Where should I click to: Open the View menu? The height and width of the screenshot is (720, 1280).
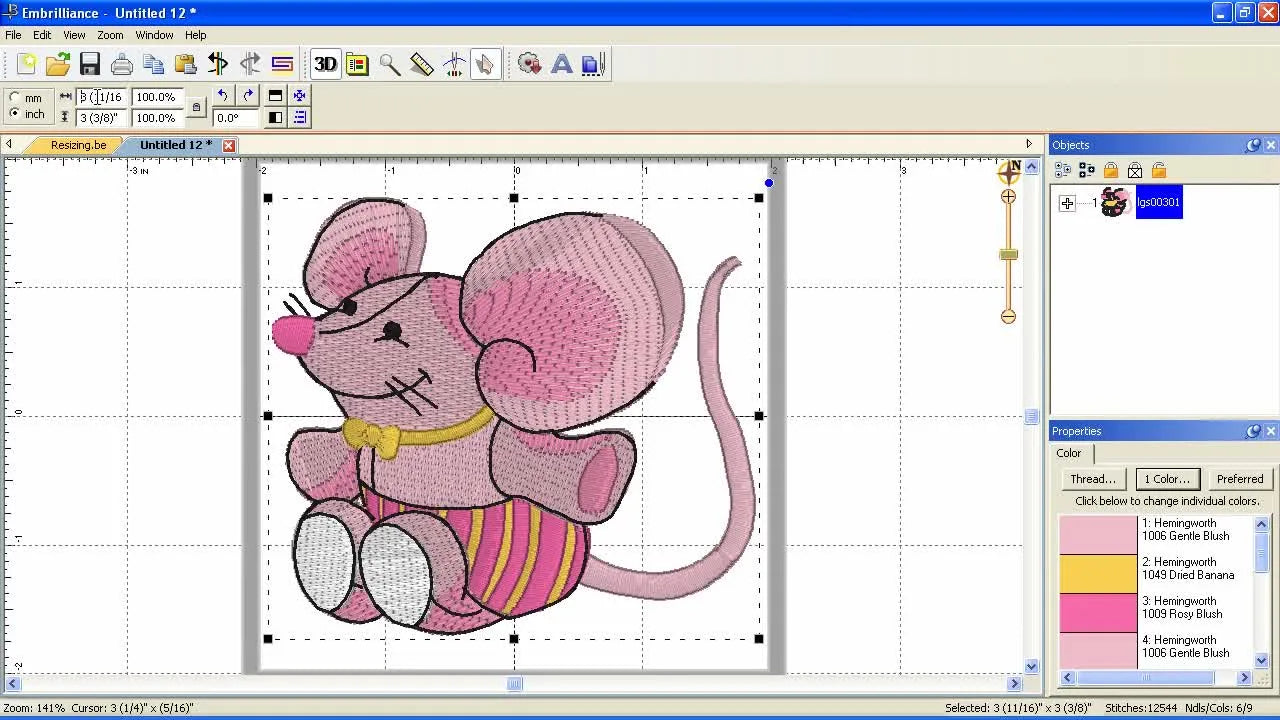coord(74,35)
